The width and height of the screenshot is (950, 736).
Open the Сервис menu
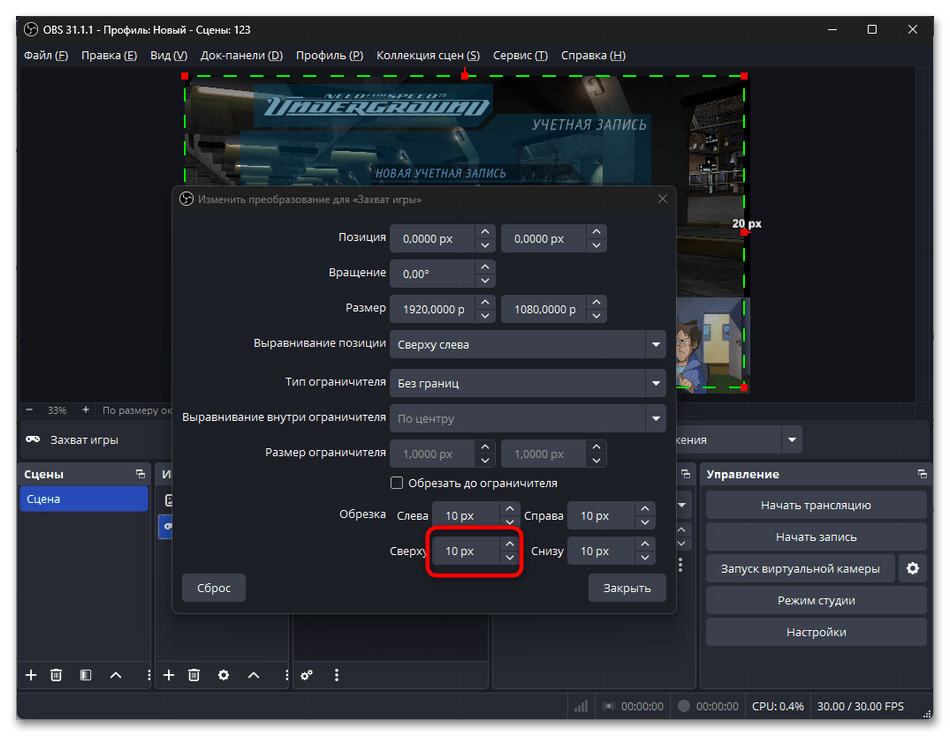pyautogui.click(x=520, y=55)
